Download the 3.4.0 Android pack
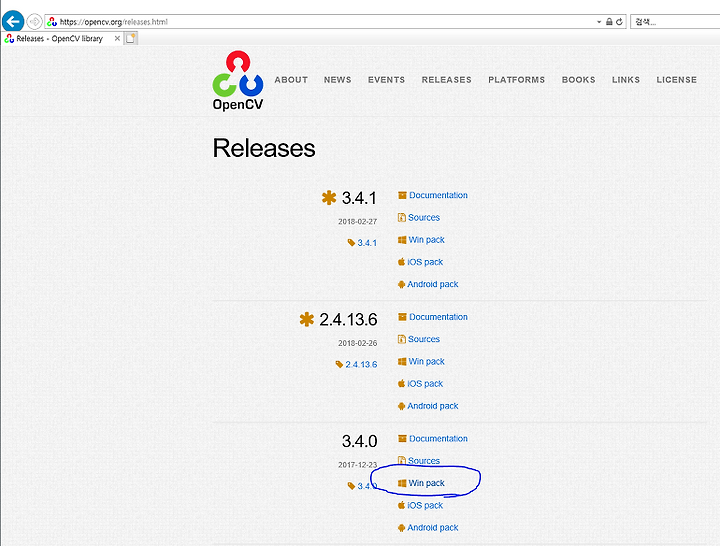720x546 pixels. [433, 528]
